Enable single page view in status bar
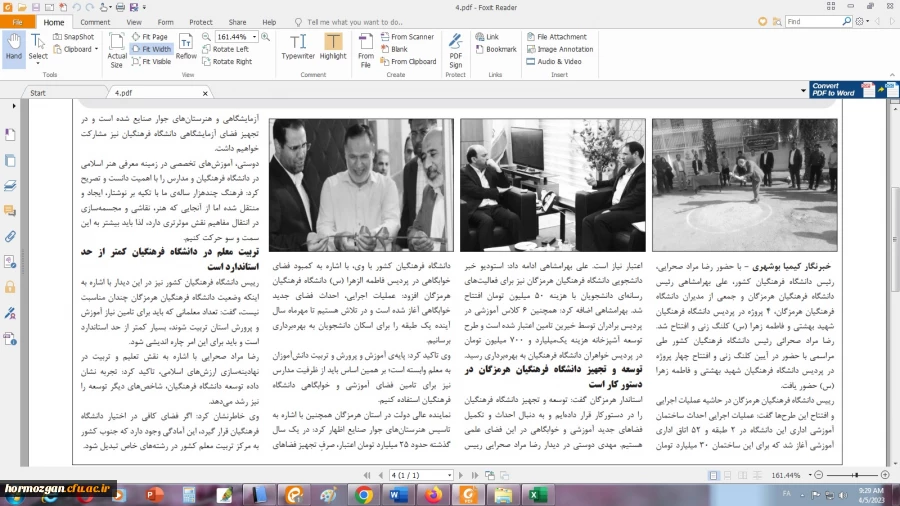Screen dimensions: 900x506 click(713, 475)
